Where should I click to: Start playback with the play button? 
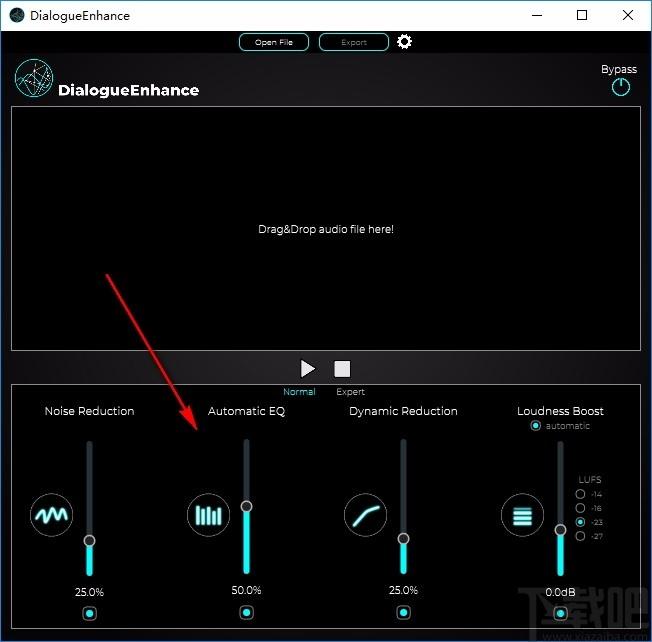[308, 368]
